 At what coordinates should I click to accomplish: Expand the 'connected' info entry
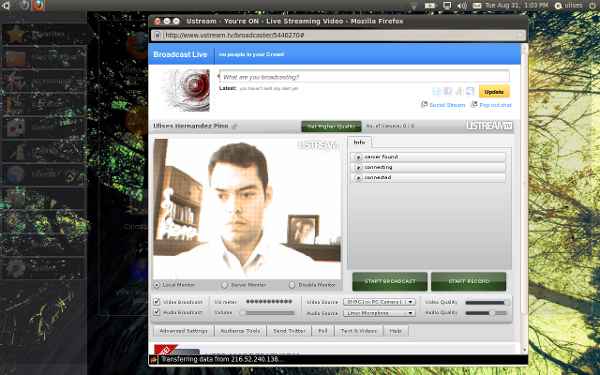(x=428, y=178)
